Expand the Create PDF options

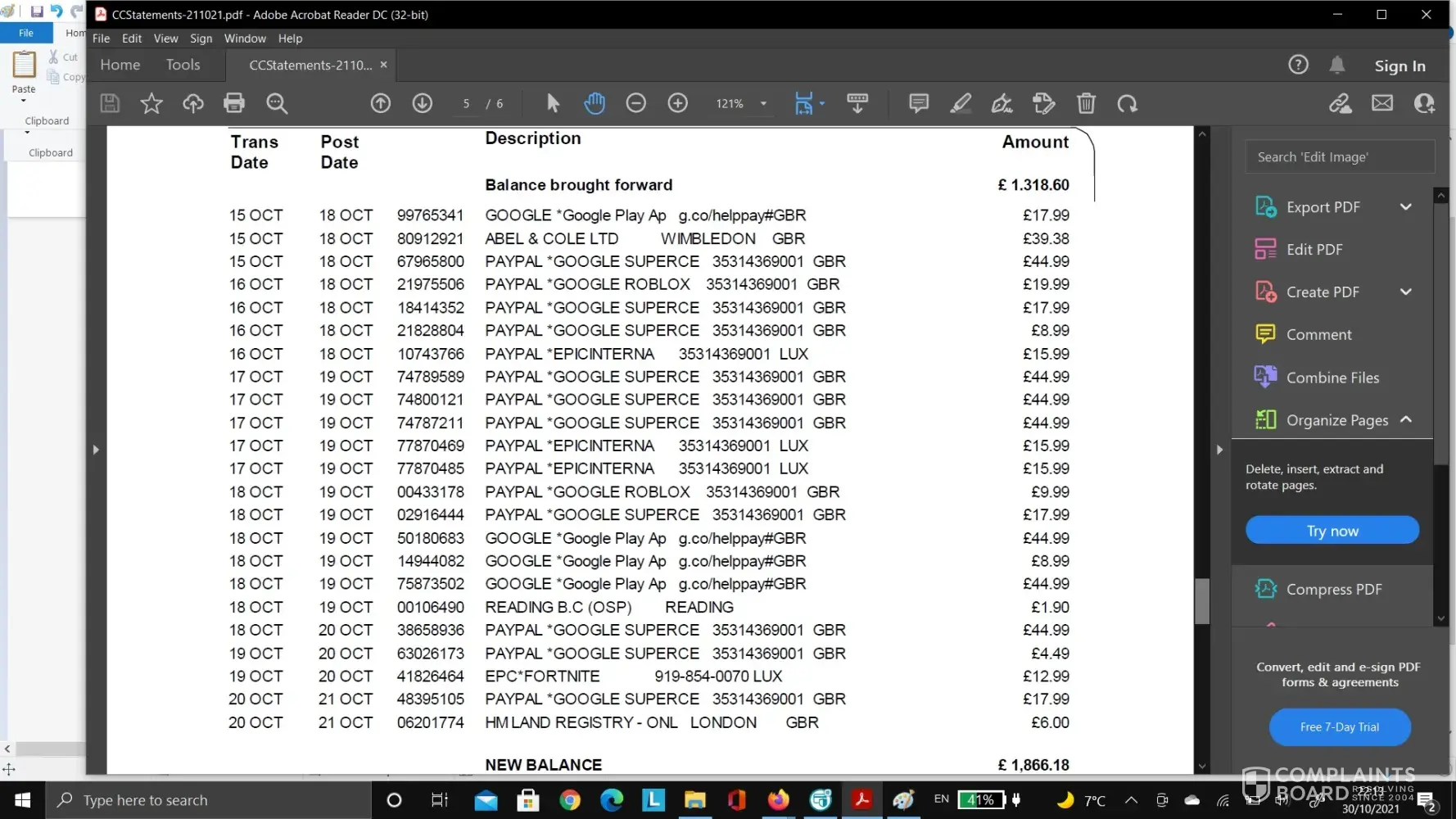(1406, 292)
